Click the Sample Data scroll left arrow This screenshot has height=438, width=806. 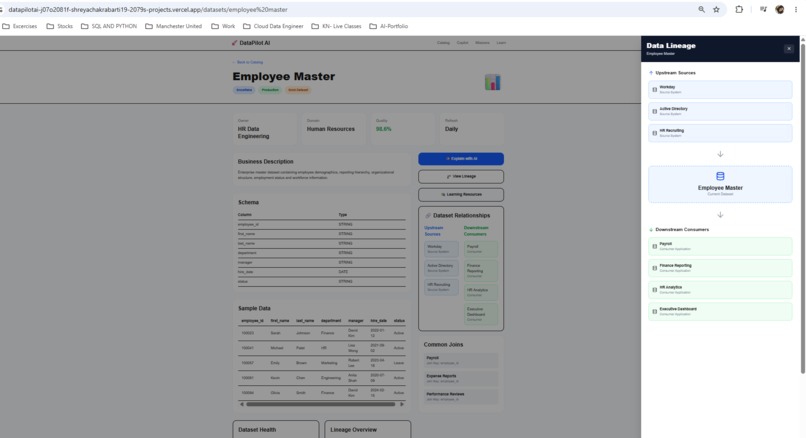click(242, 404)
